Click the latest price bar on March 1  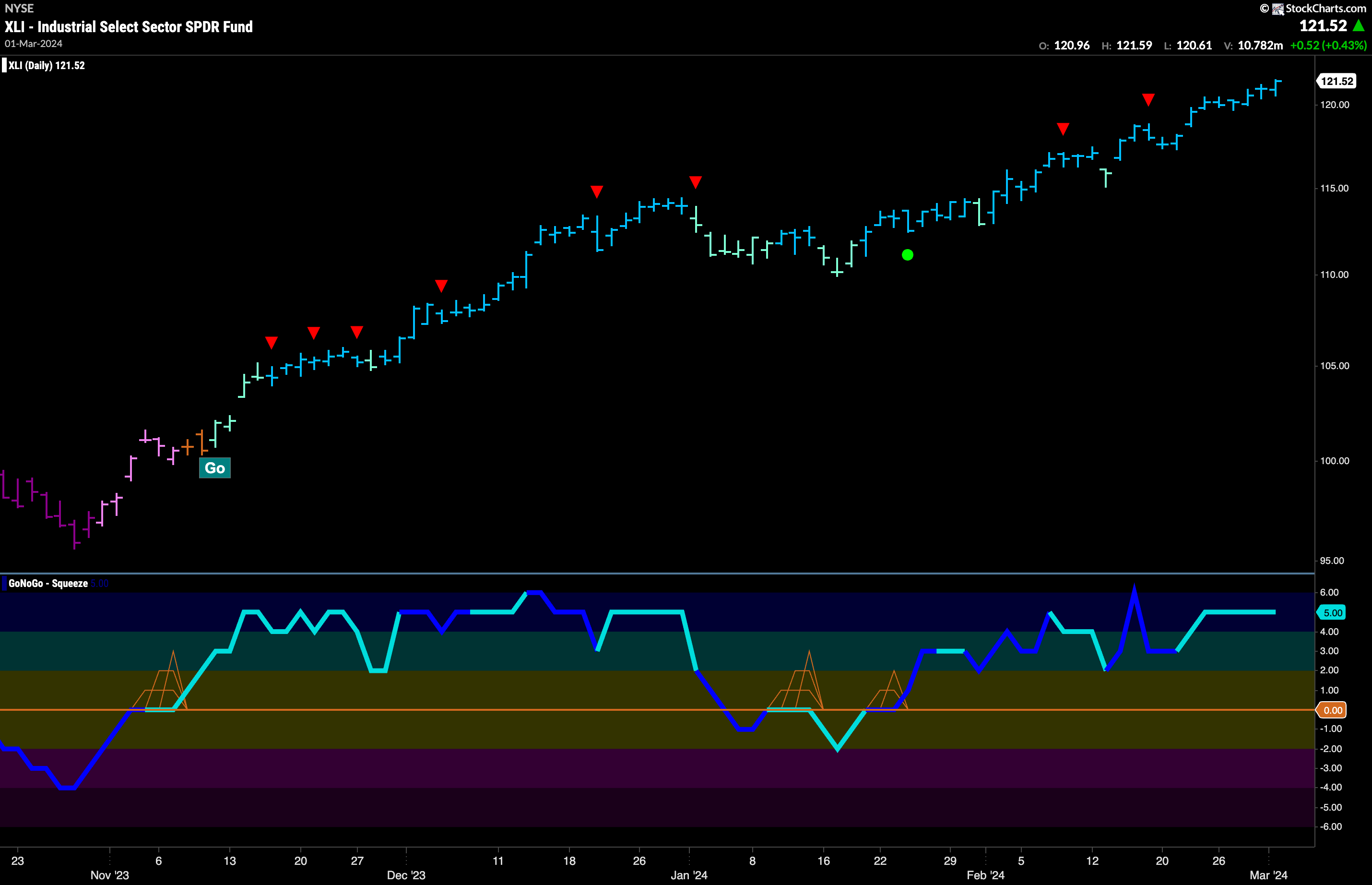(x=1276, y=87)
